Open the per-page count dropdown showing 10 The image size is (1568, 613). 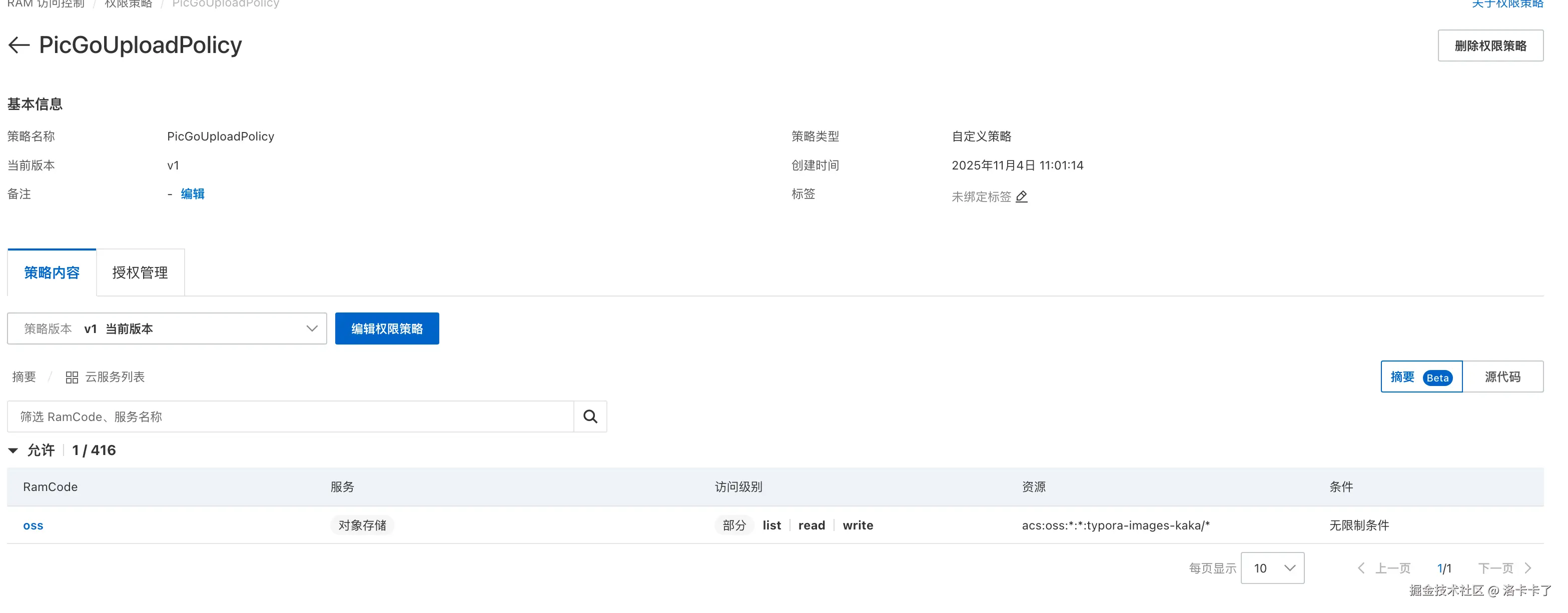[1272, 568]
